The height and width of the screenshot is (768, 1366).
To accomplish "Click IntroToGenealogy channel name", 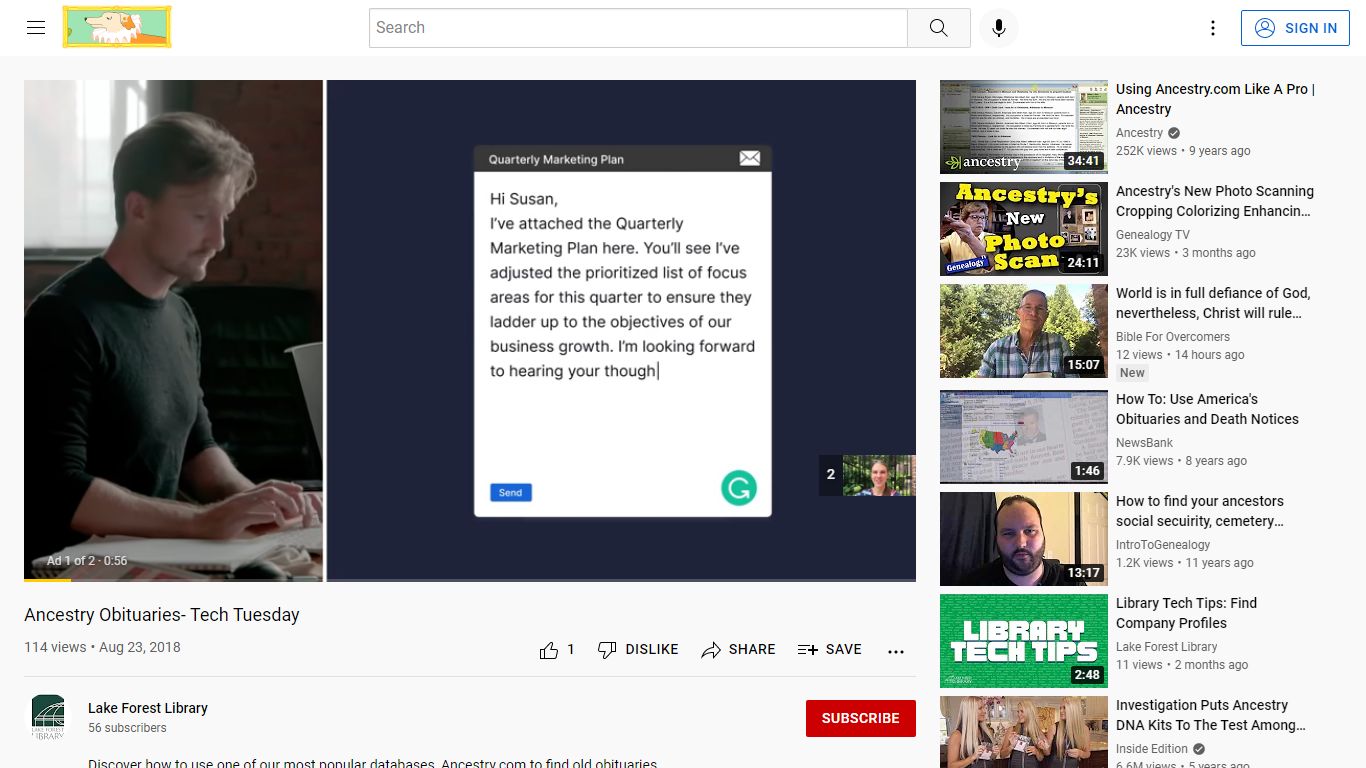I will pos(1163,545).
